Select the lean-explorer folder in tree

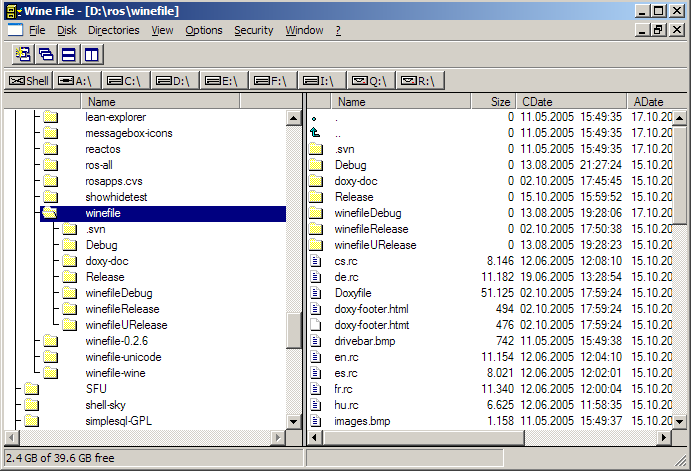click(115, 117)
